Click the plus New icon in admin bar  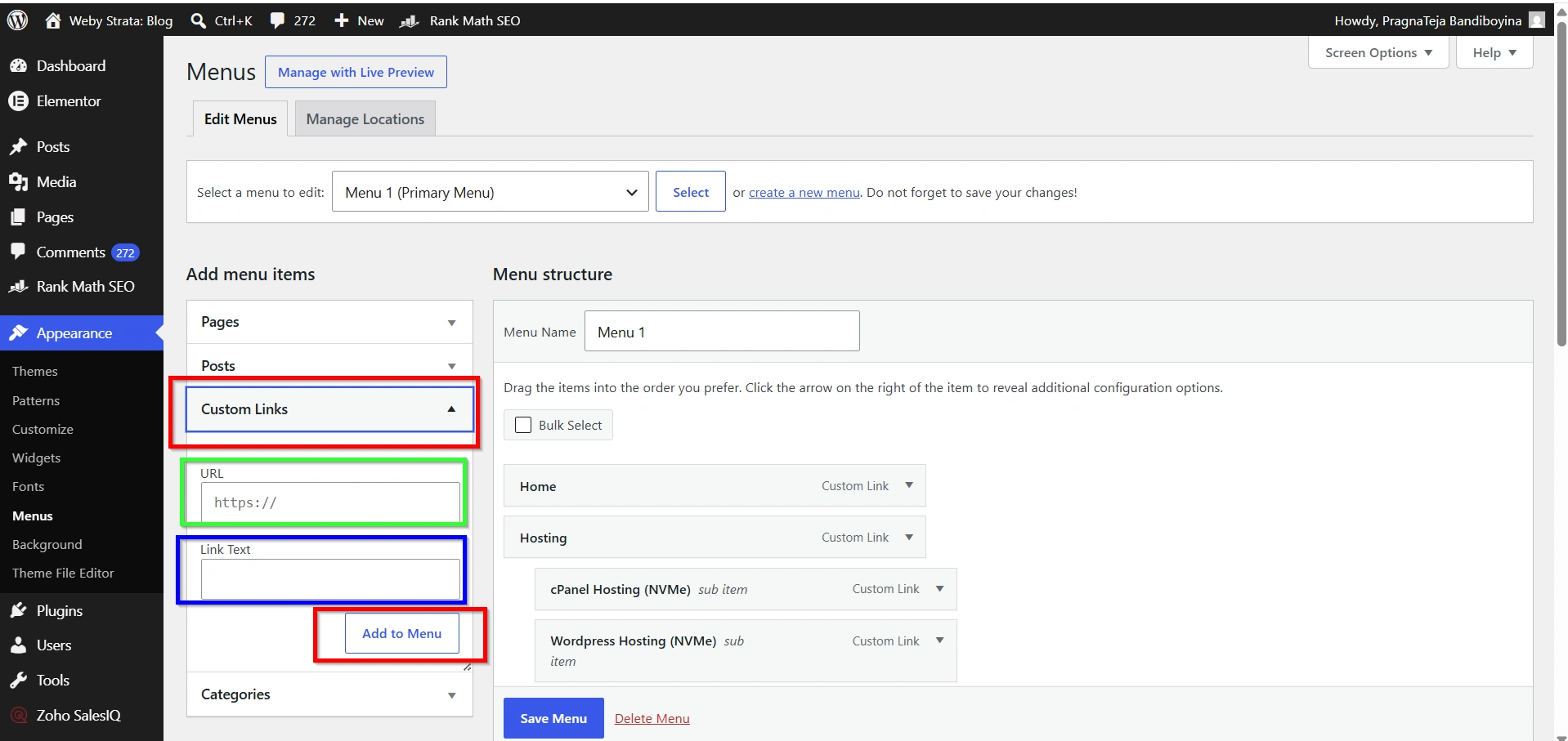pyautogui.click(x=342, y=20)
